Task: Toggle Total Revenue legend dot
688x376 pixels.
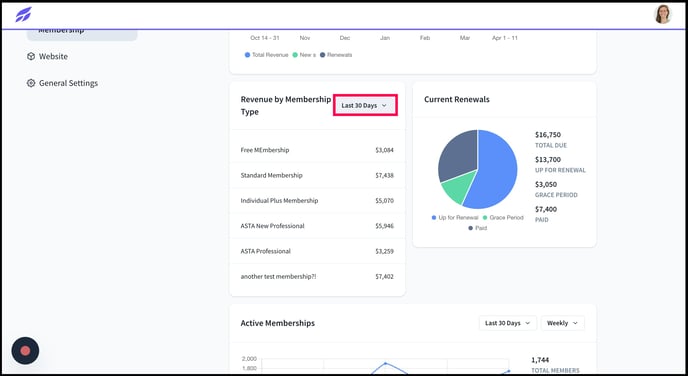Action: click(247, 55)
